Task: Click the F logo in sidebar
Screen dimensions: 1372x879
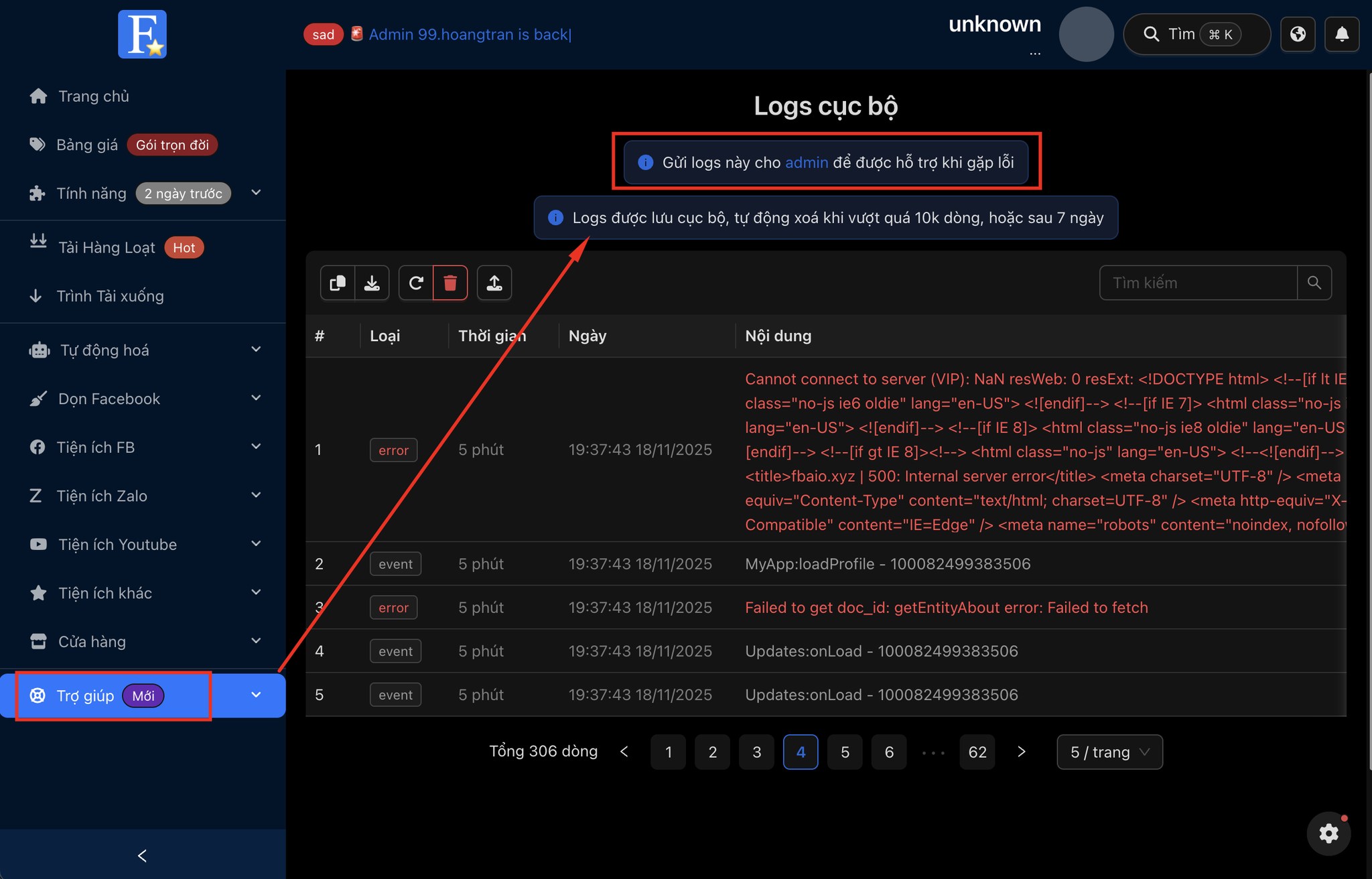Action: (142, 34)
